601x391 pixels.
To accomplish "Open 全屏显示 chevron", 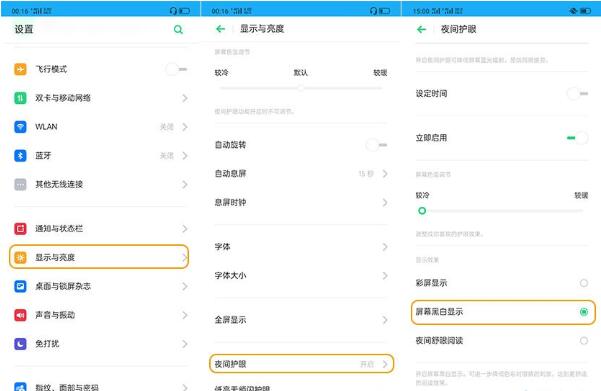I will (x=385, y=320).
